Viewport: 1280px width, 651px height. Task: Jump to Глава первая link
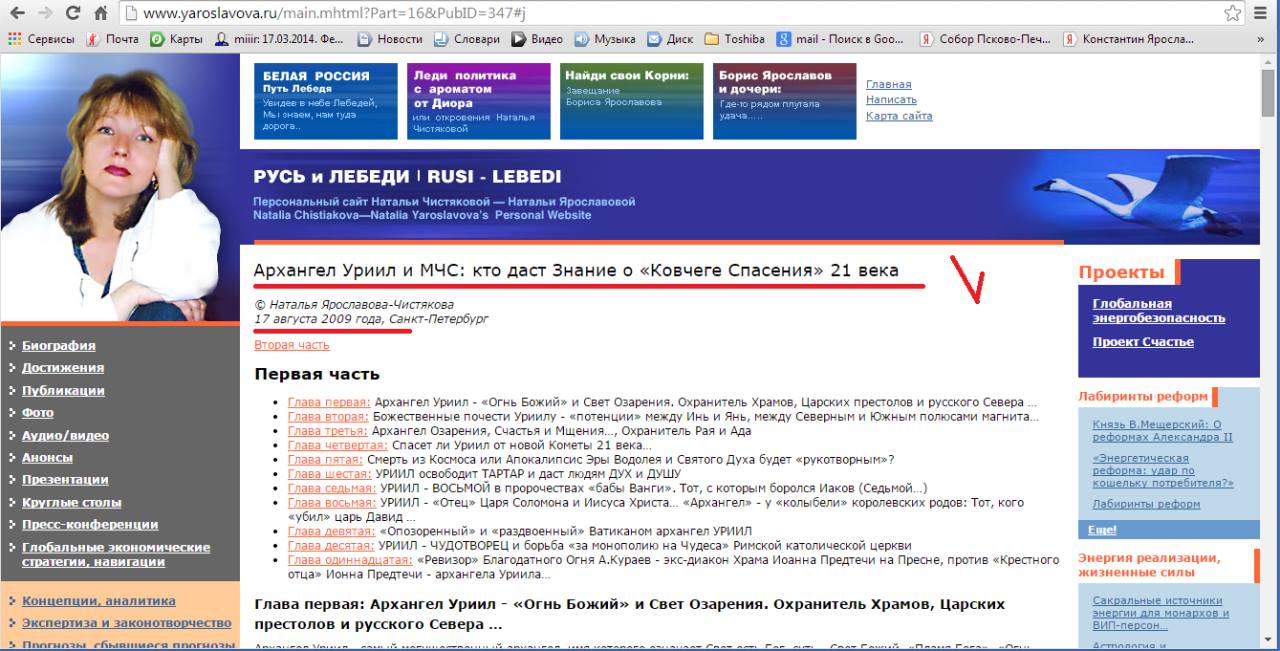[328, 402]
